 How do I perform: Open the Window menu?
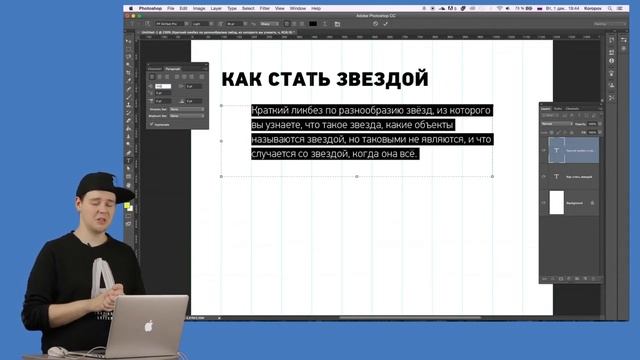click(298, 8)
